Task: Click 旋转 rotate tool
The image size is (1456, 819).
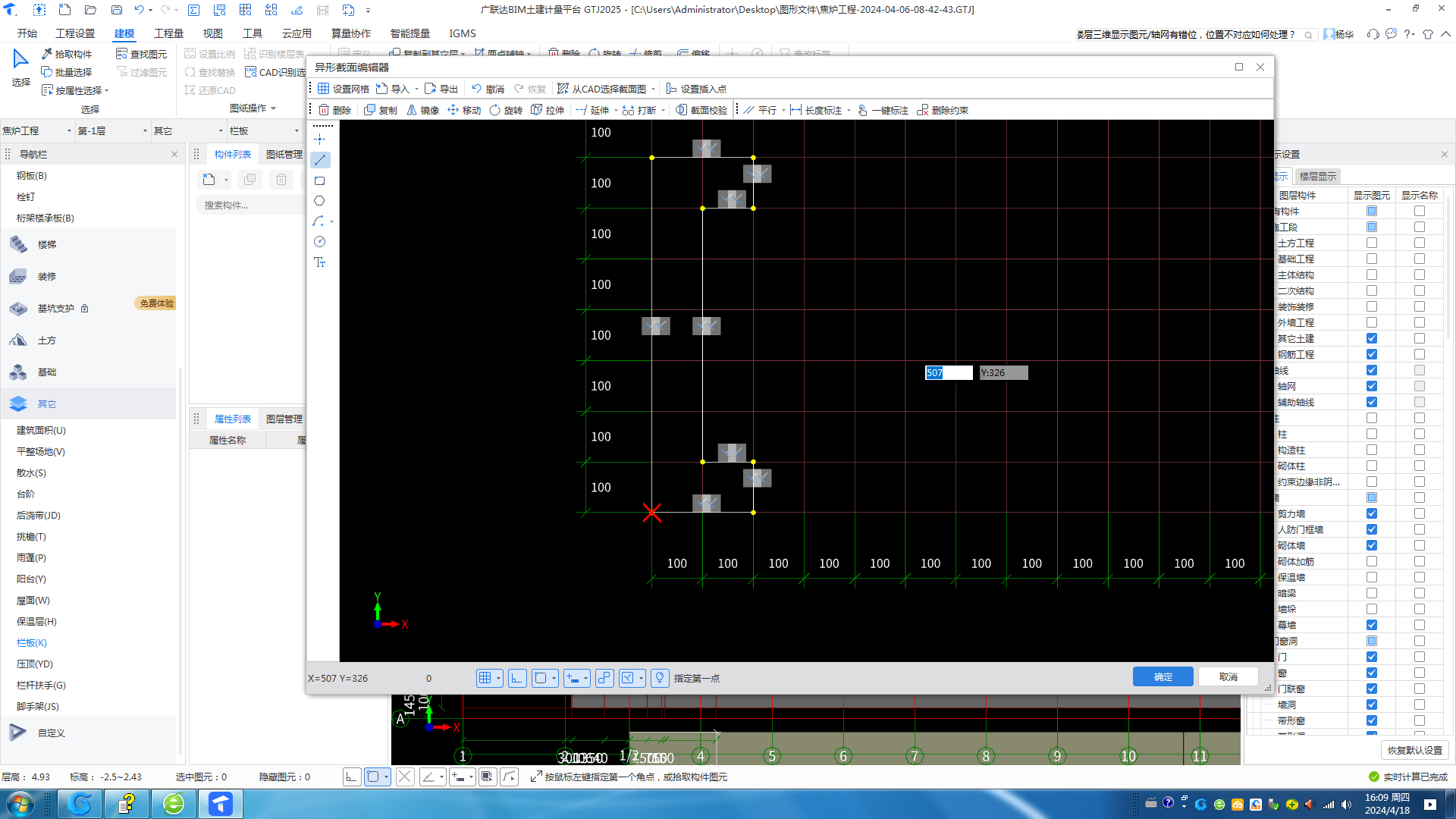Action: pos(506,110)
